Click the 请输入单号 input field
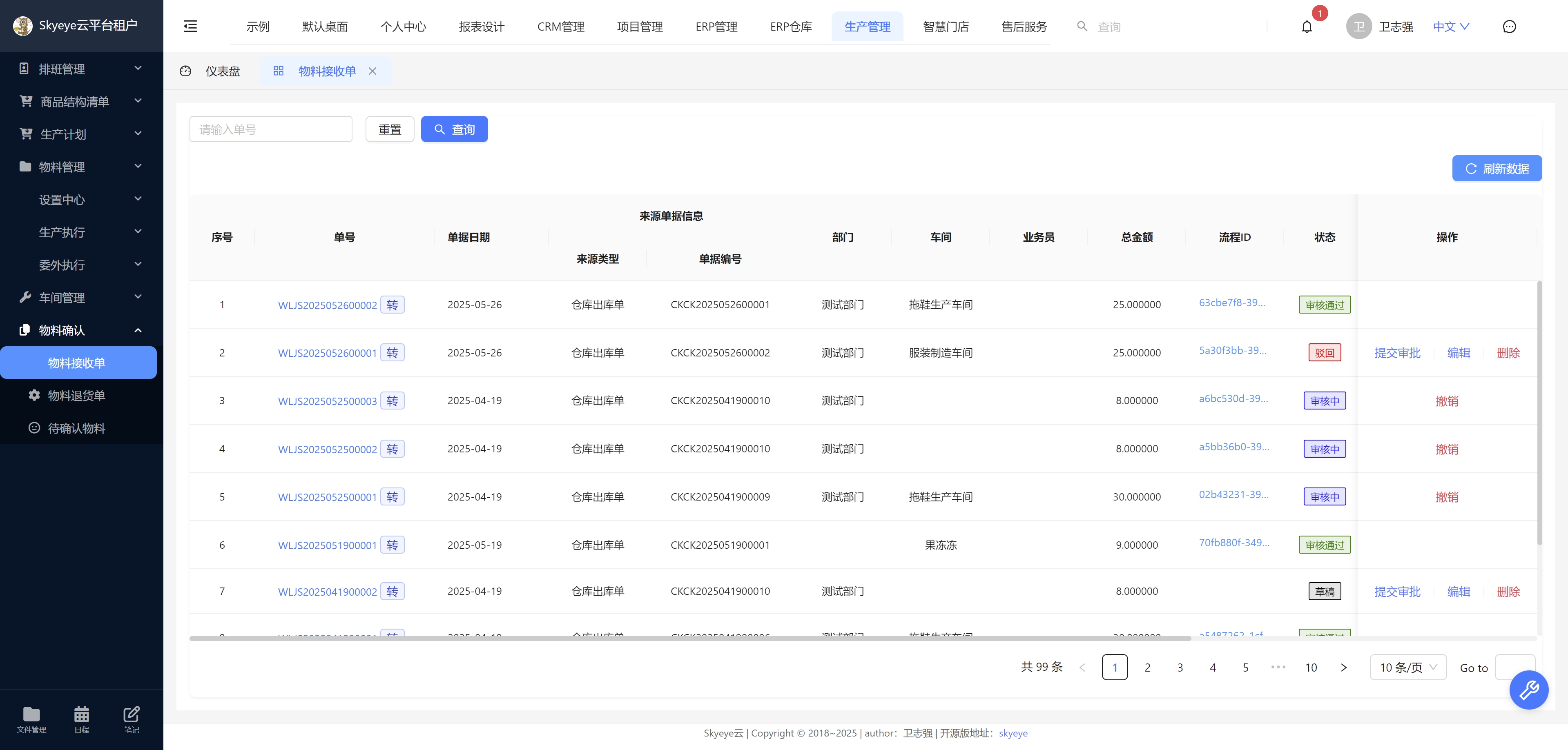1568x750 pixels. [271, 129]
